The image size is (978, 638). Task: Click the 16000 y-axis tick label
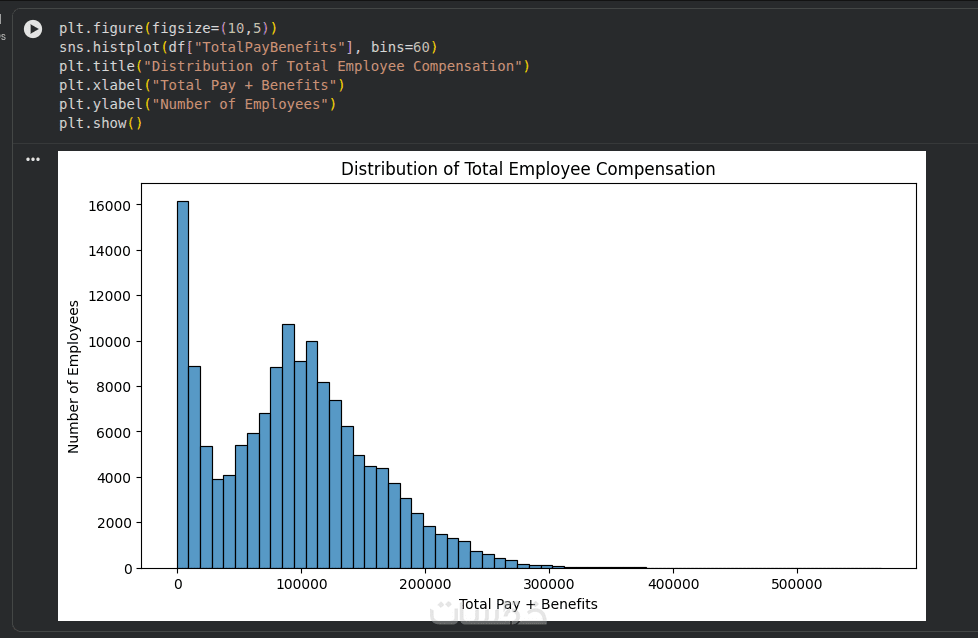click(x=108, y=205)
